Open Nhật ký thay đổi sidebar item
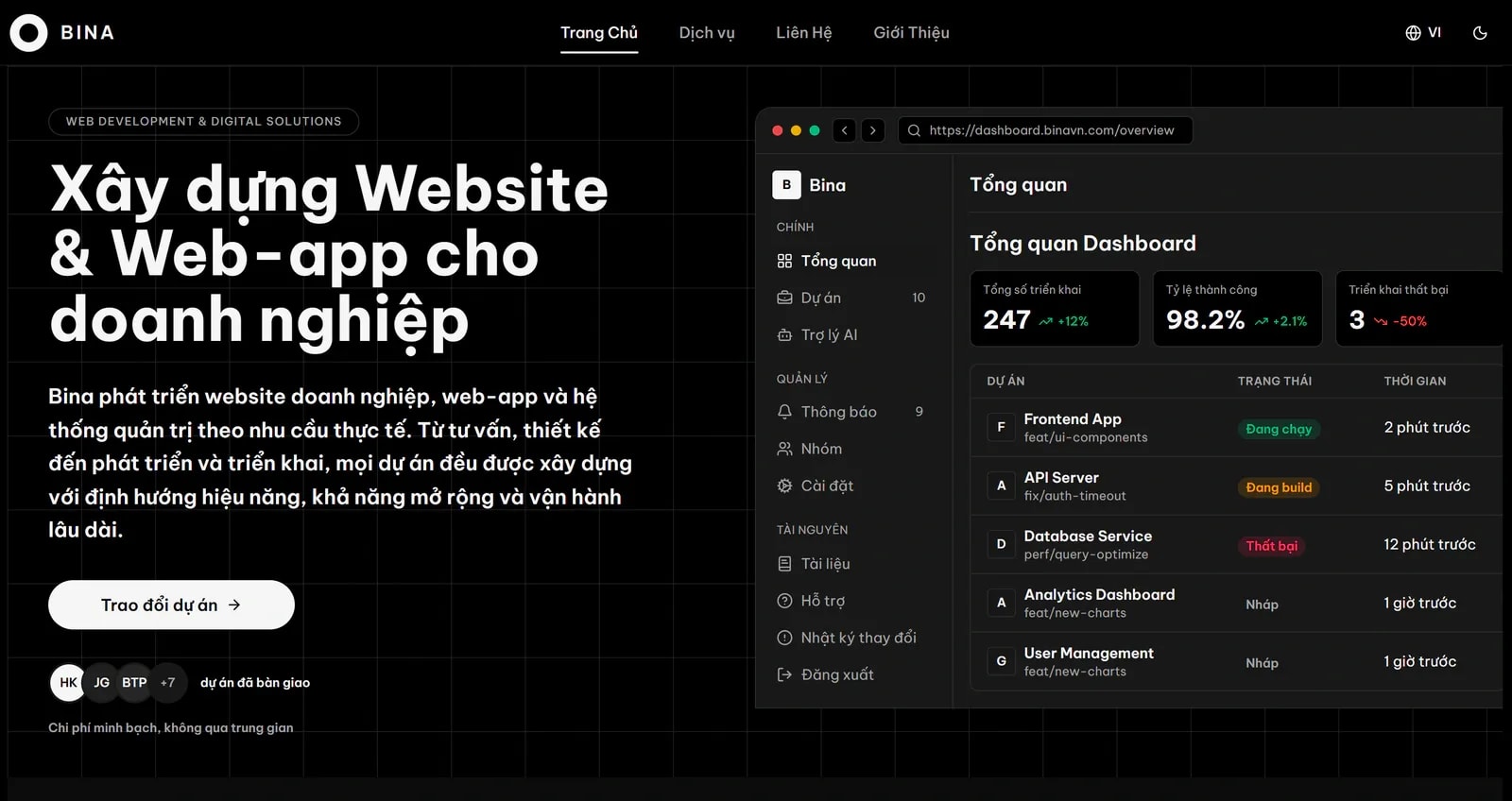The height and width of the screenshot is (801, 1512). pos(849,638)
